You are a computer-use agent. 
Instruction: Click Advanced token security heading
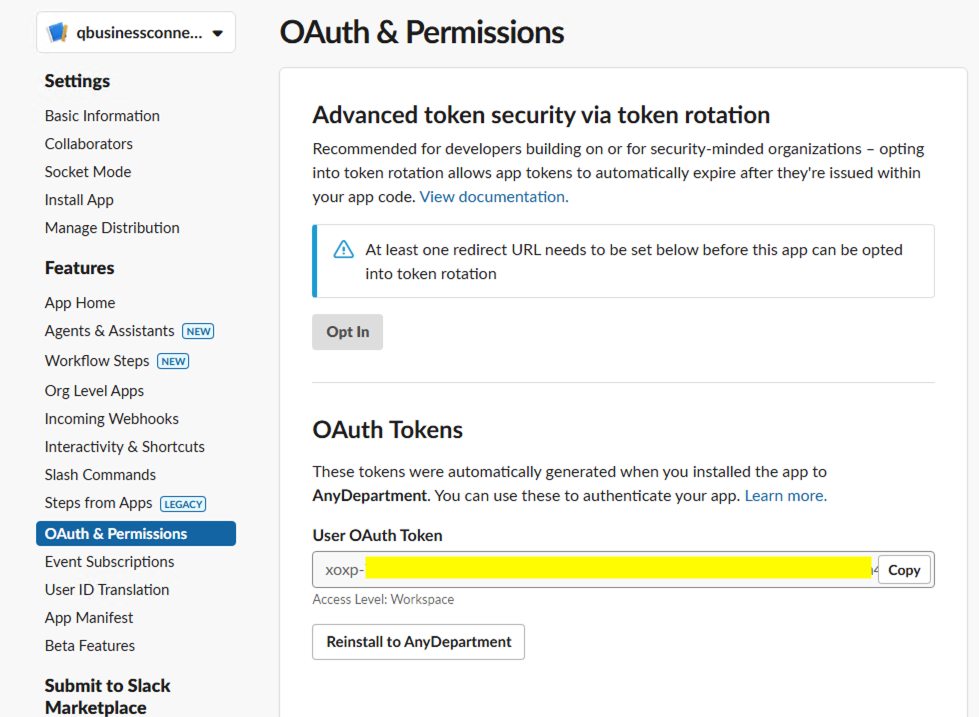tap(541, 116)
